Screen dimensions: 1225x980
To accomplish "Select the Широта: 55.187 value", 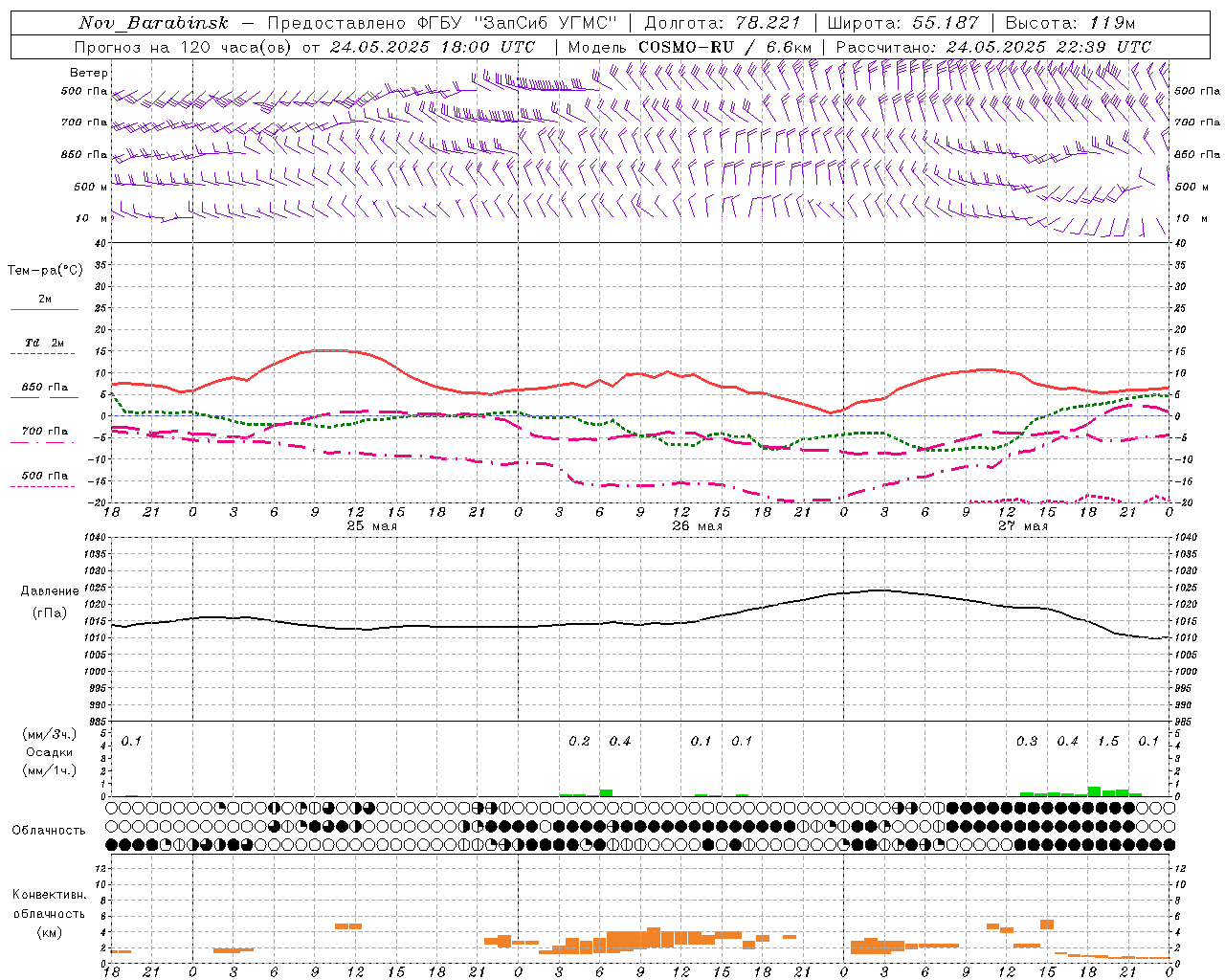I will (x=903, y=23).
